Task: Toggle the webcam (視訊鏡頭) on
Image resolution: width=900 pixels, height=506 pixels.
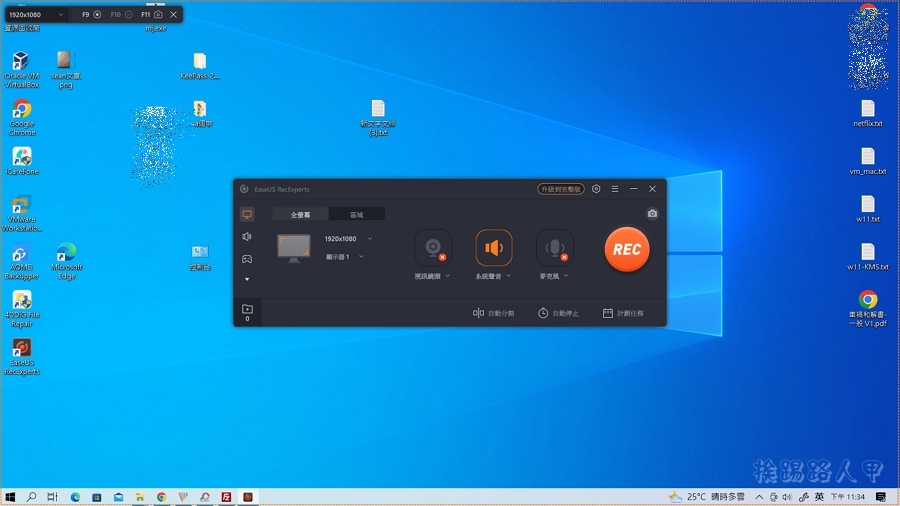Action: (x=432, y=248)
